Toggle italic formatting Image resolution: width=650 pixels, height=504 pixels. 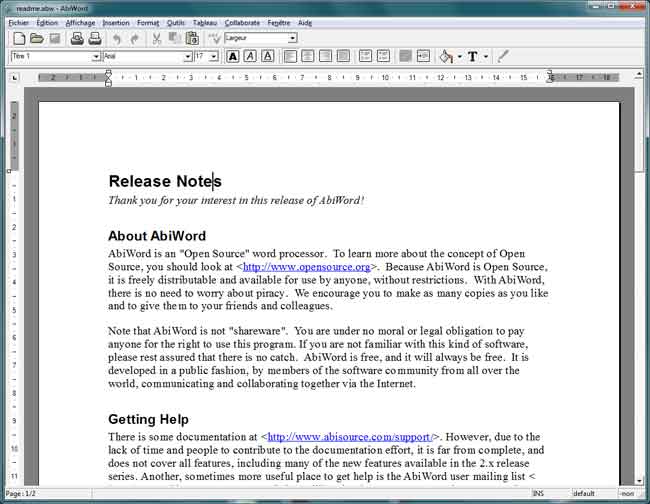[x=250, y=56]
